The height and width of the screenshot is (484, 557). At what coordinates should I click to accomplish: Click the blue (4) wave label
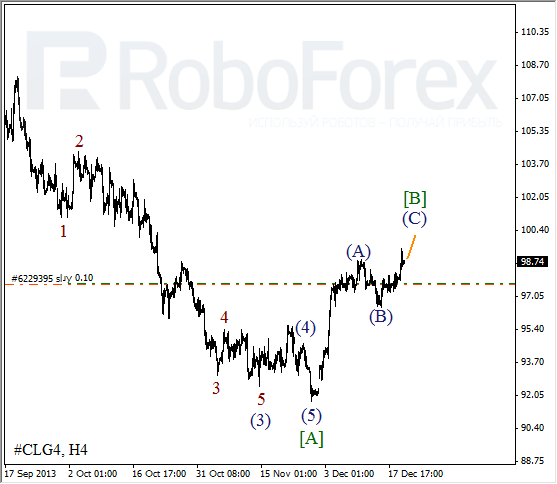pos(305,328)
